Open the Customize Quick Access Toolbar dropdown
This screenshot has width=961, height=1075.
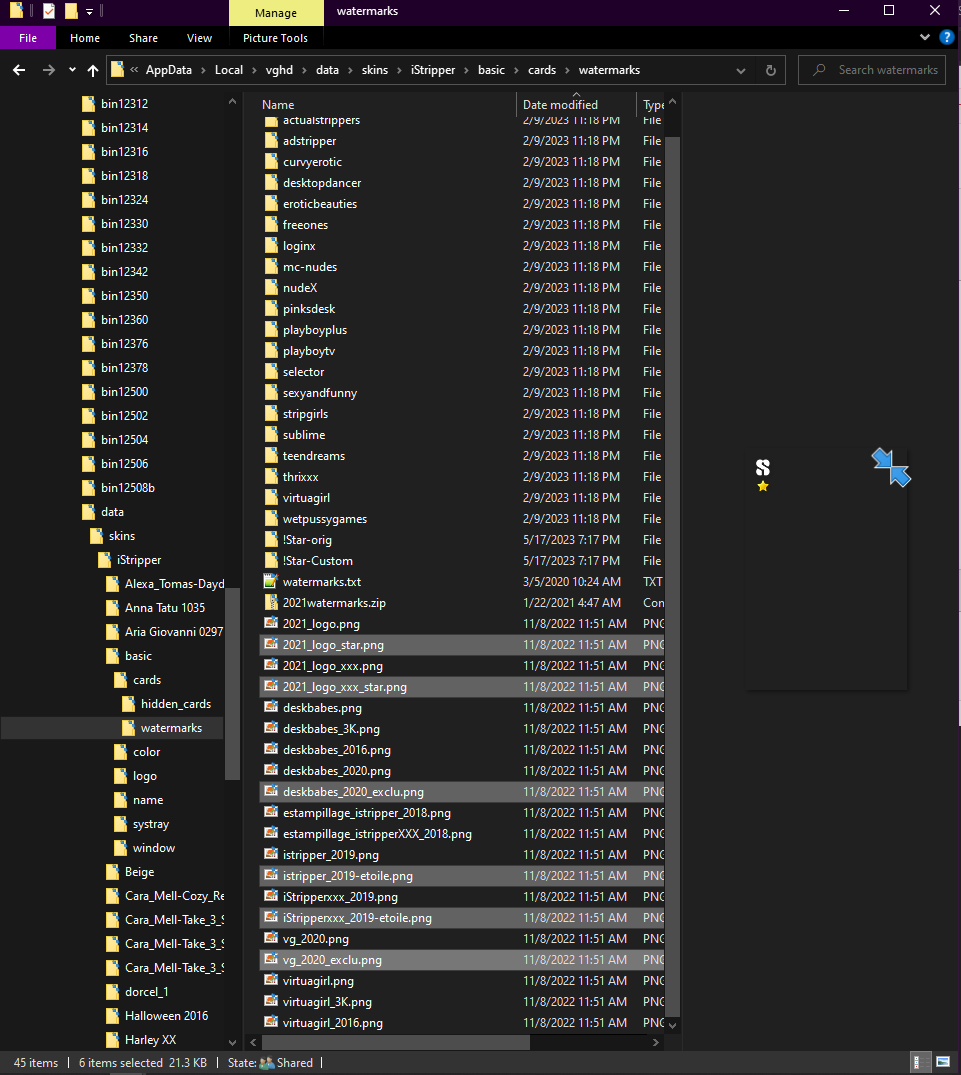tap(89, 11)
